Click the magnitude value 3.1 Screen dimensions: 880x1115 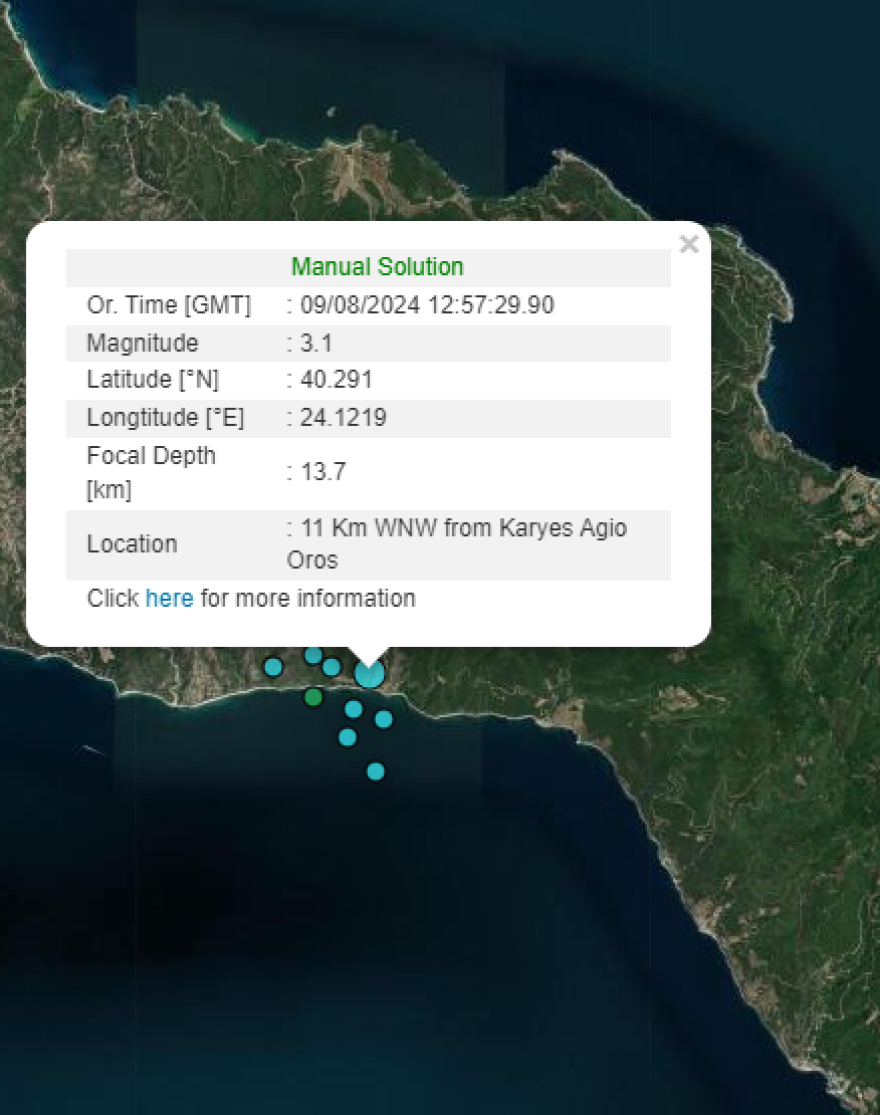[x=316, y=343]
